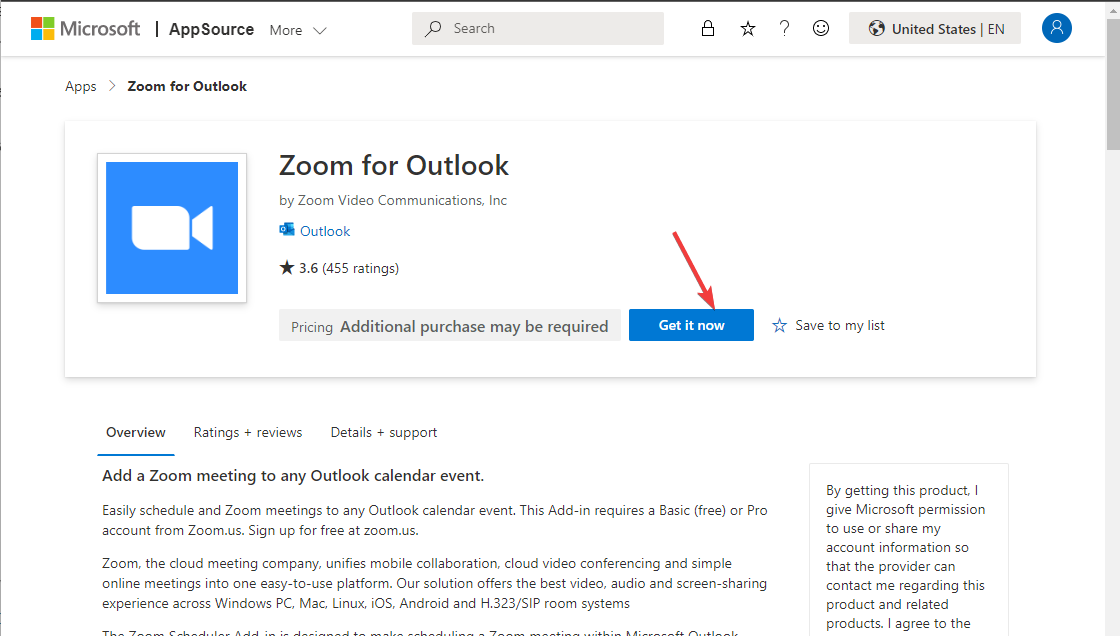Click the search magnifier icon
Viewport: 1120px width, 636px height.
pyautogui.click(x=432, y=28)
